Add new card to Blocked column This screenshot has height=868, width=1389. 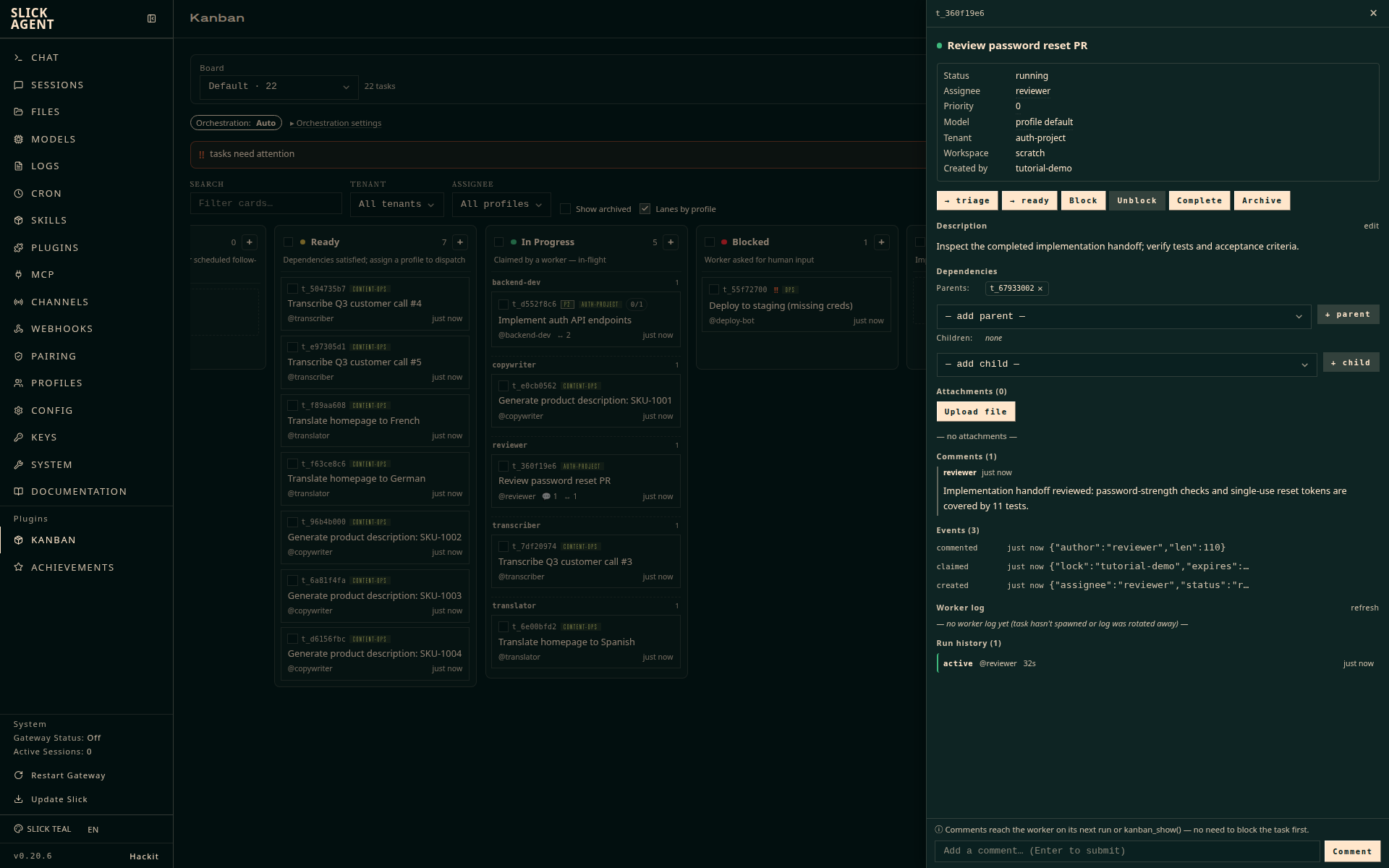tap(881, 242)
